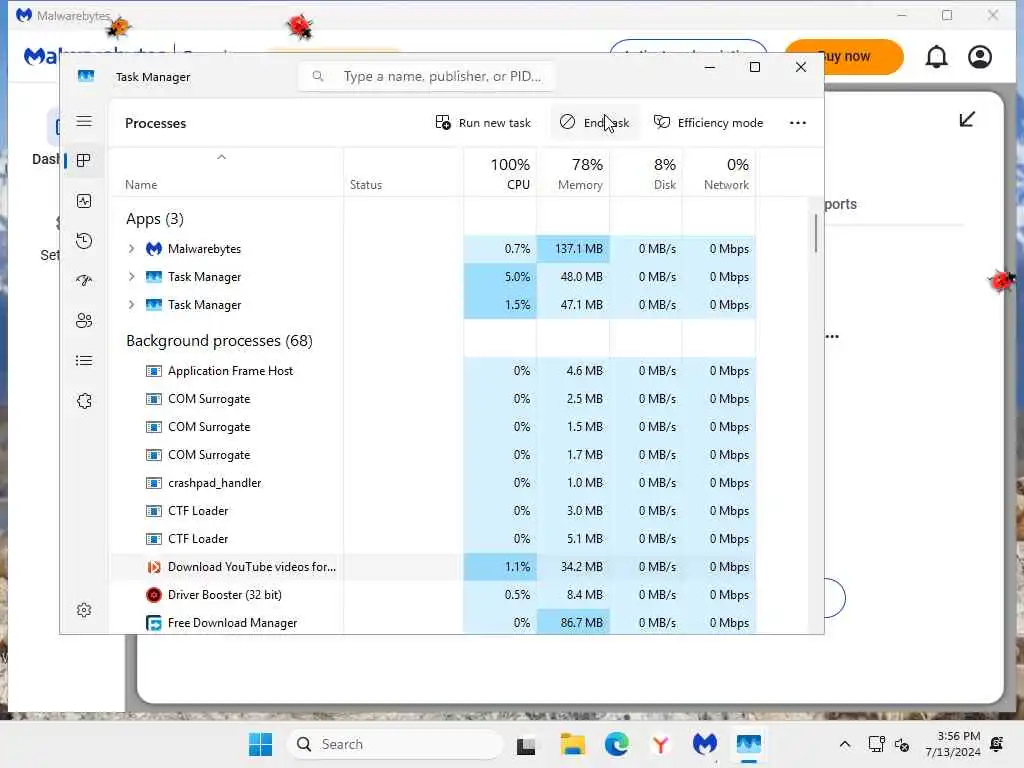The image size is (1024, 768).
Task: Select Driver Booster (32 bit) process
Action: (433, 595)
